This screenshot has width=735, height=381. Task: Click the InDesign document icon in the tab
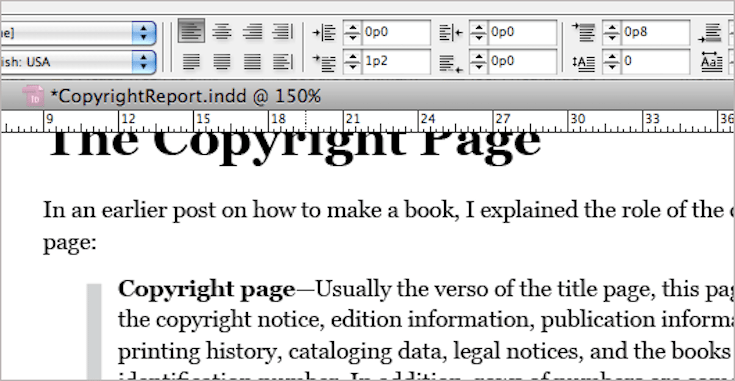[x=33, y=96]
